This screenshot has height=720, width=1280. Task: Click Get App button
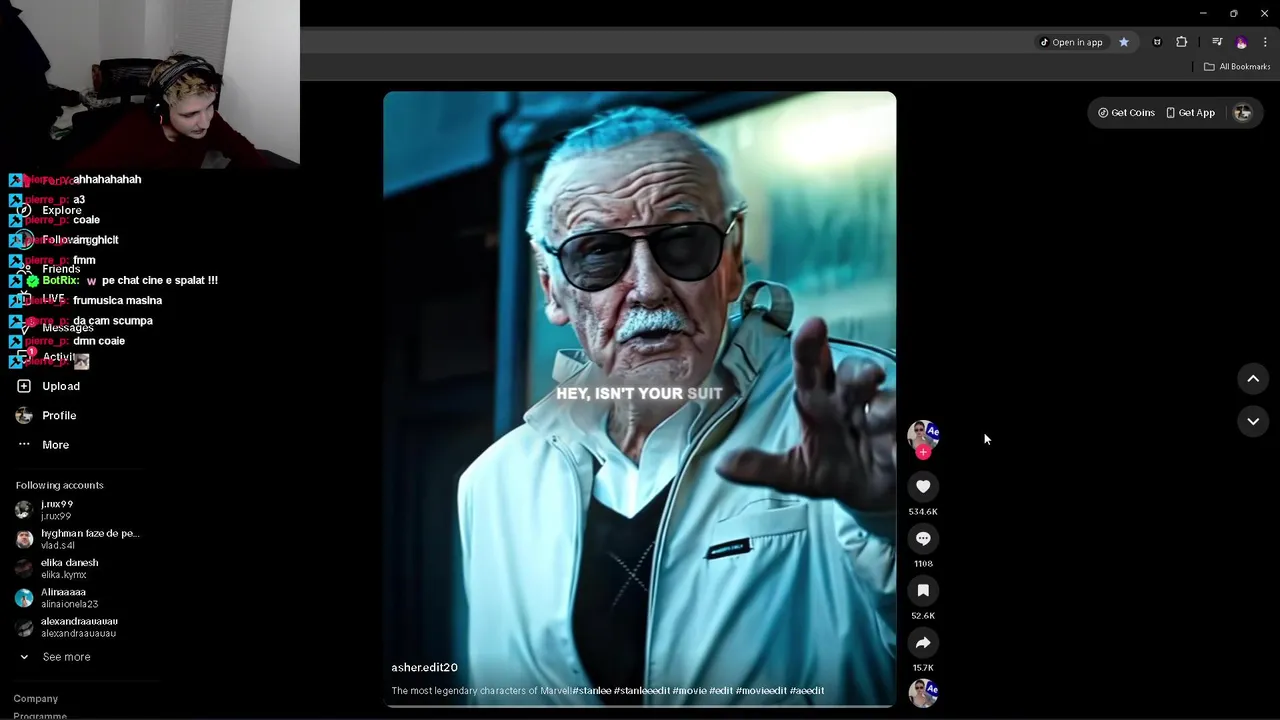point(1190,113)
